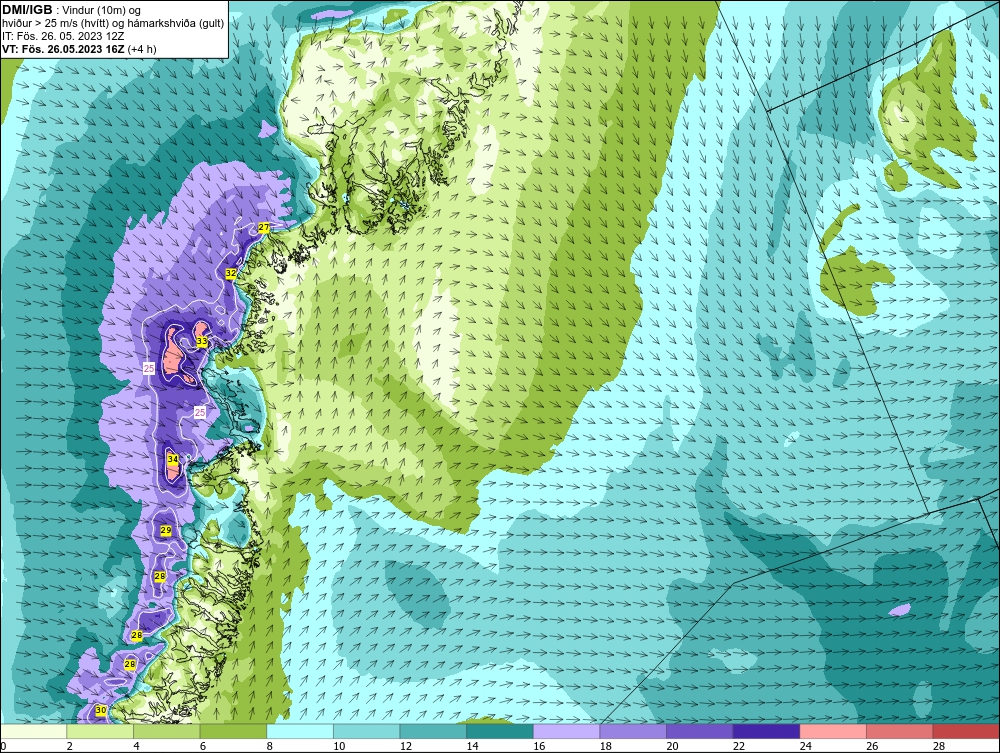Click the 24–26 m/s pink legend swatch
1000x753 pixels.
tap(833, 731)
